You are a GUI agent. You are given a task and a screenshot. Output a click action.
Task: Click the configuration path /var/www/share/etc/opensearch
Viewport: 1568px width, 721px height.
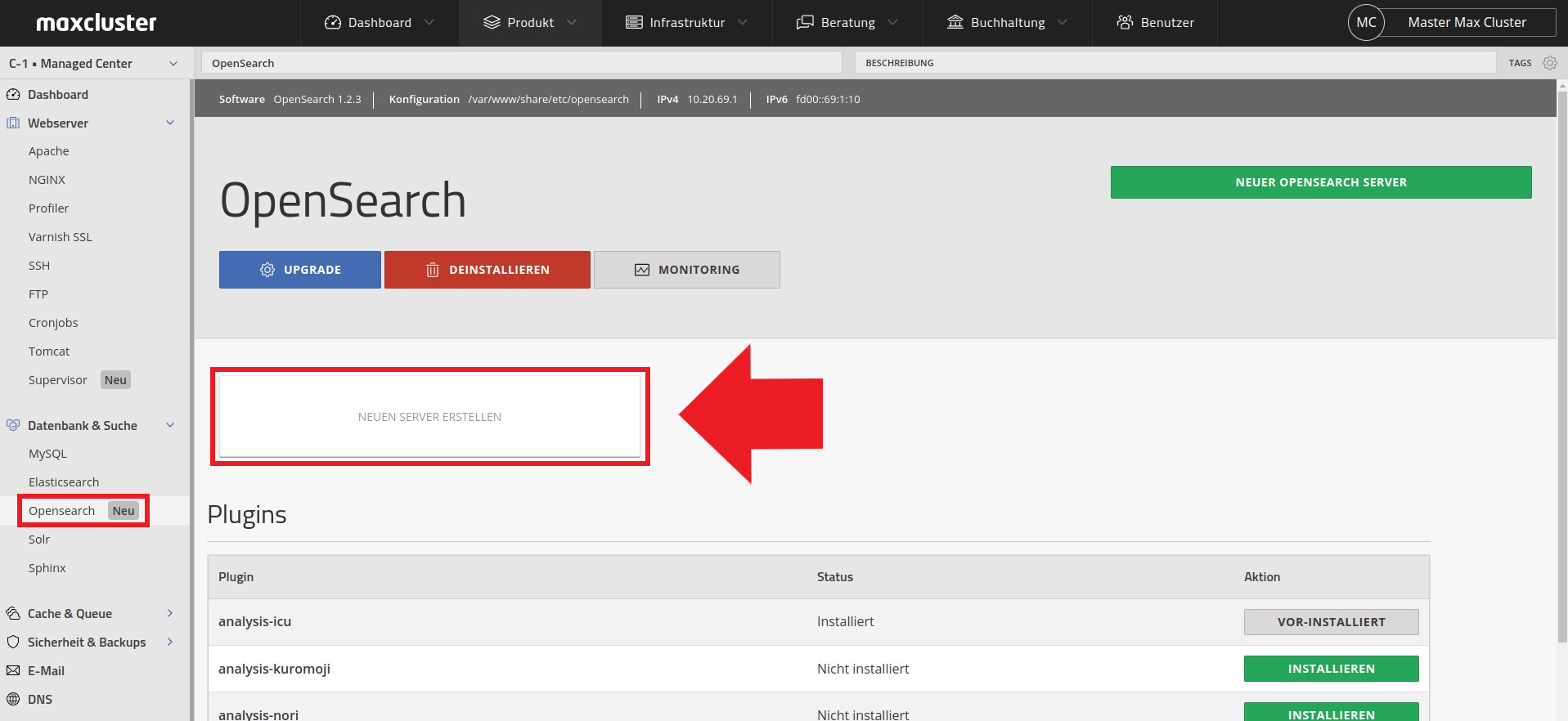[549, 100]
